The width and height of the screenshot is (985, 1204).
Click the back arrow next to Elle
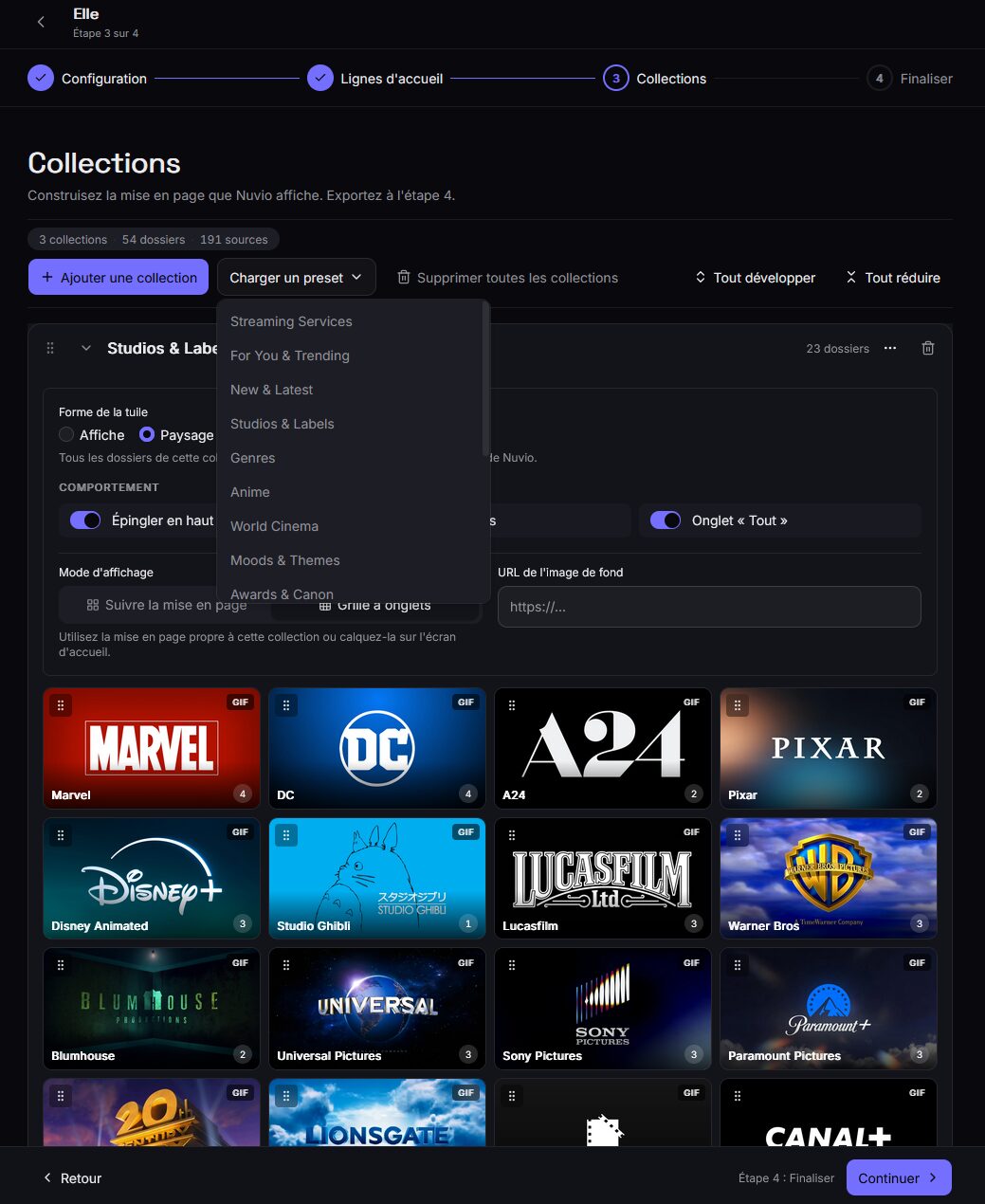point(41,22)
